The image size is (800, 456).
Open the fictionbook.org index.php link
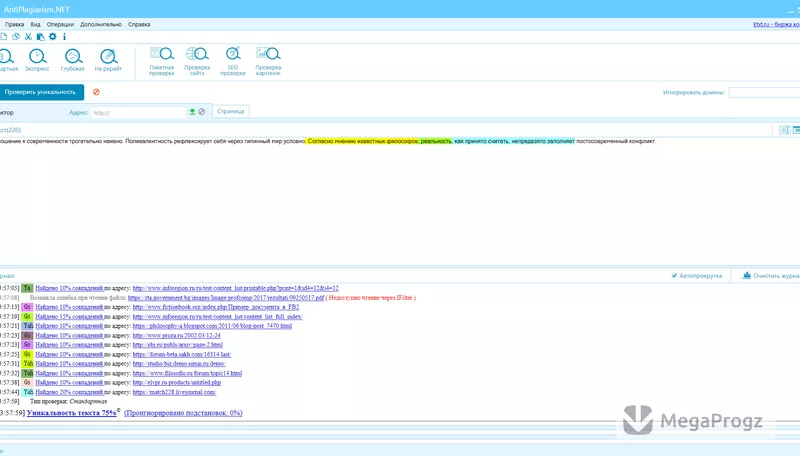(x=216, y=307)
